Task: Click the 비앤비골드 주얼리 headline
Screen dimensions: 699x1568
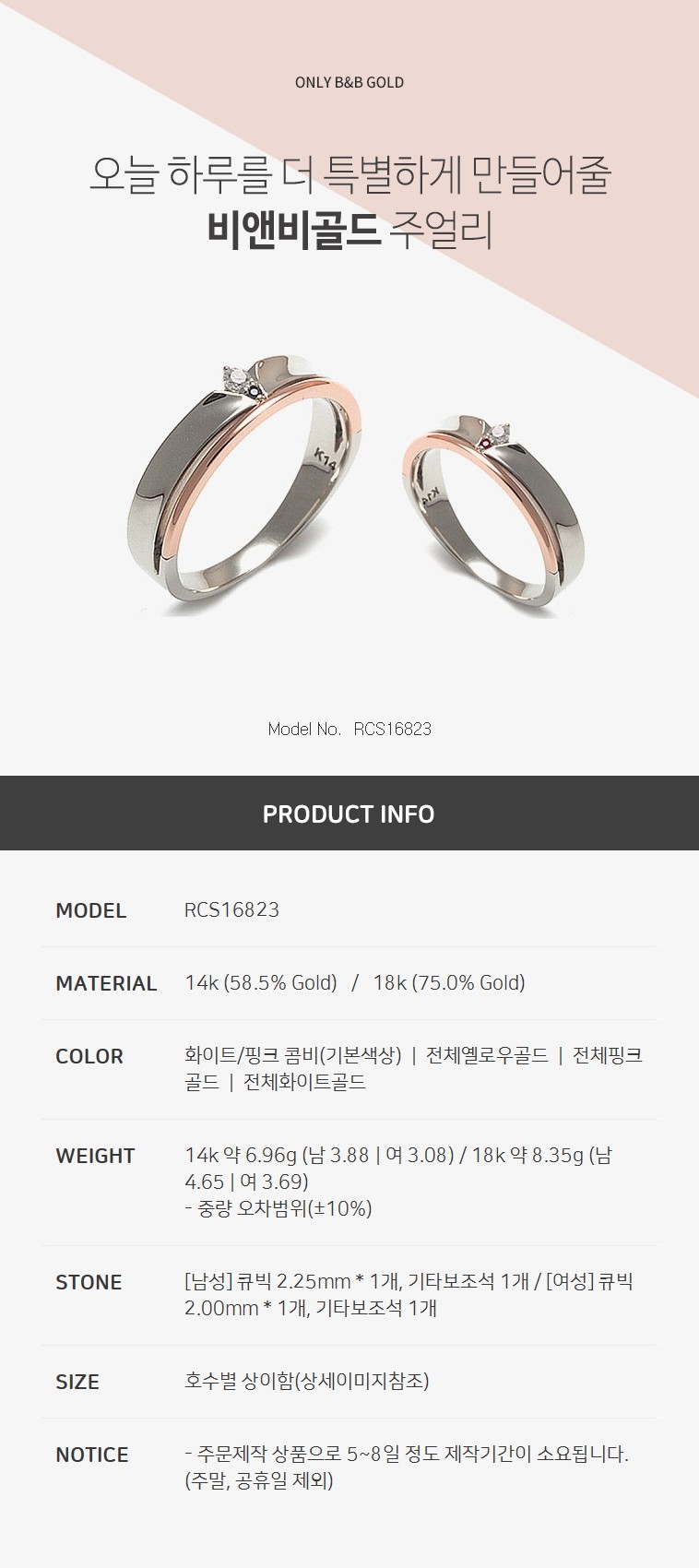Action: 349,231
